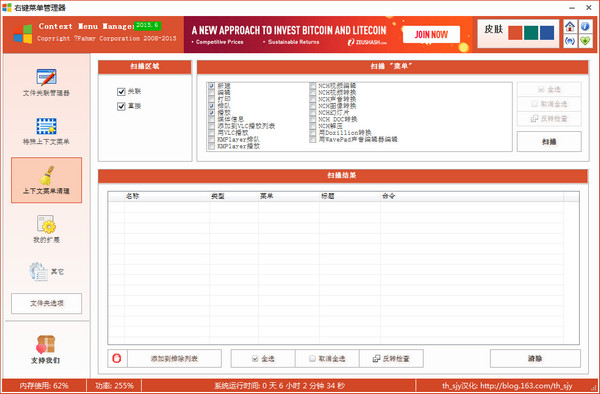Click the 文件夹选项 button
Image resolution: width=600 pixels, height=394 pixels.
click(x=46, y=303)
